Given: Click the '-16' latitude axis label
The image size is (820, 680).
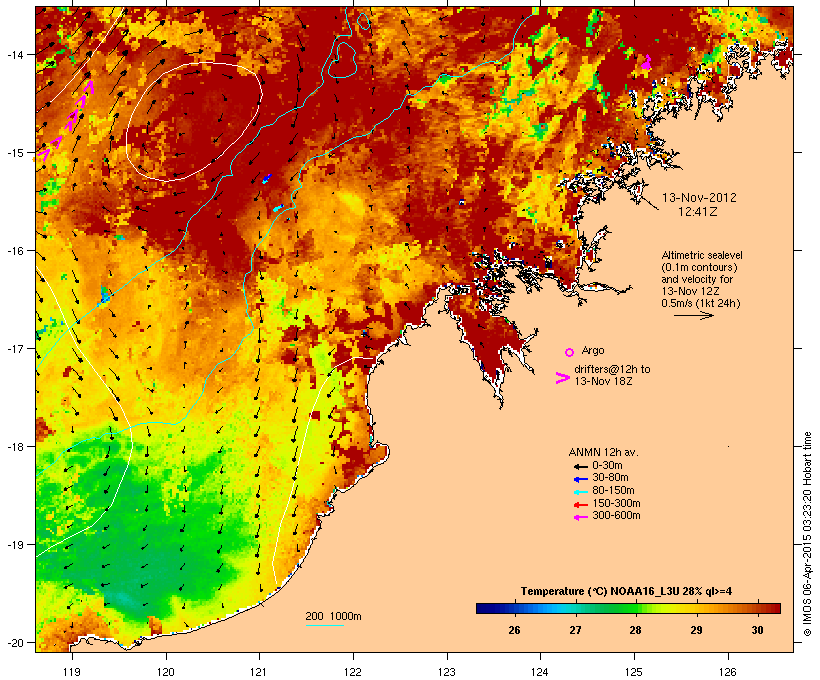Looking at the screenshot, I should coord(14,251).
